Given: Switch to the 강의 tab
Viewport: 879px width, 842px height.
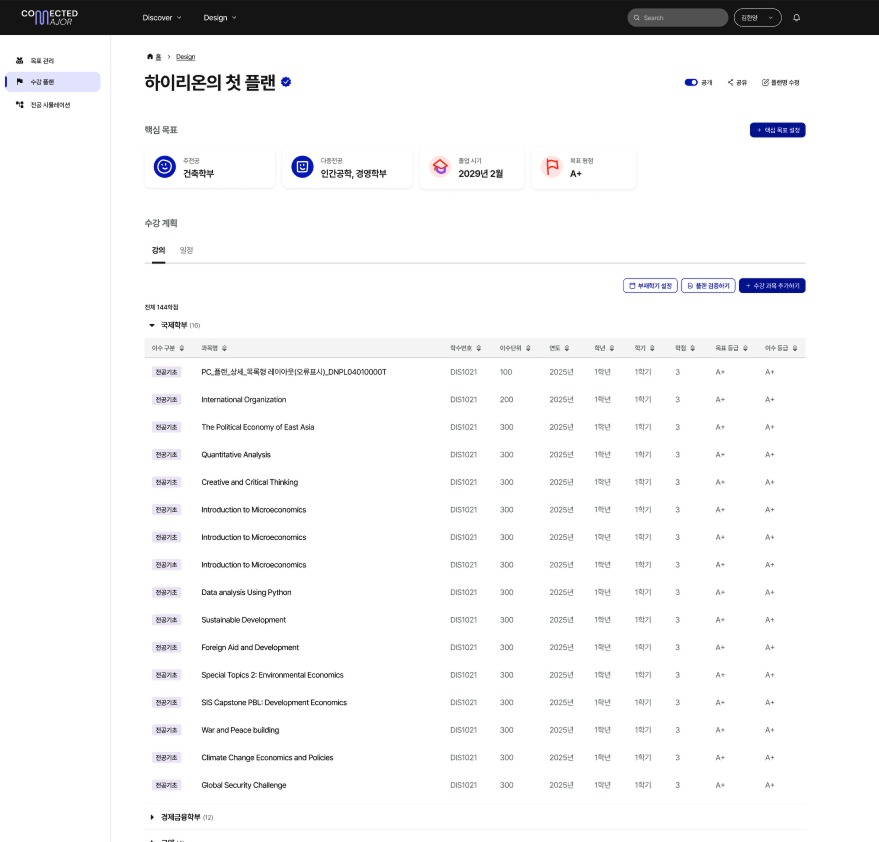Looking at the screenshot, I should pos(158,251).
